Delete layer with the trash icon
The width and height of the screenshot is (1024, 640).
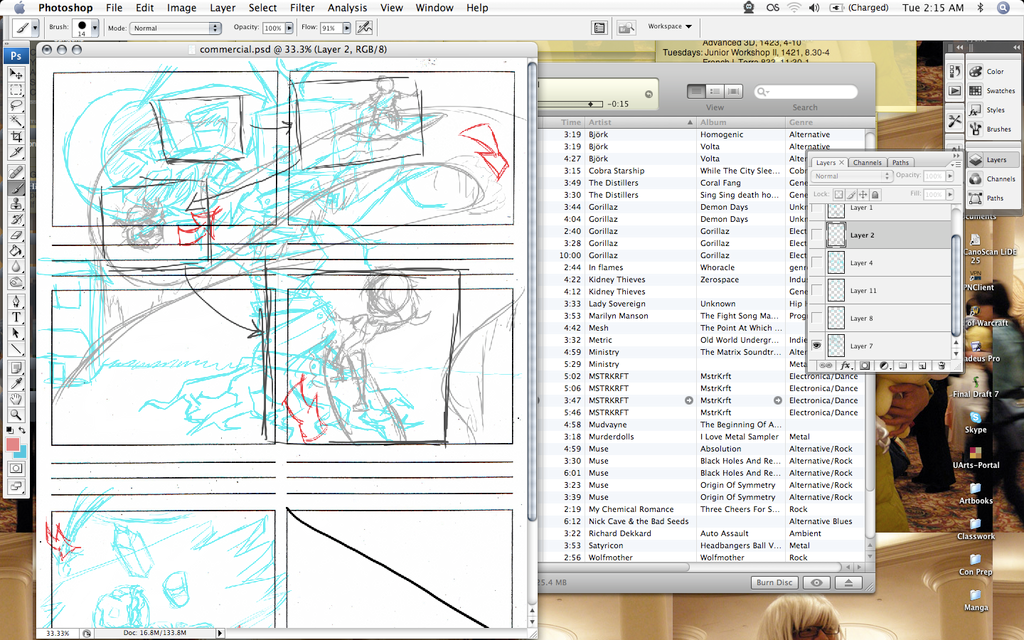point(941,366)
